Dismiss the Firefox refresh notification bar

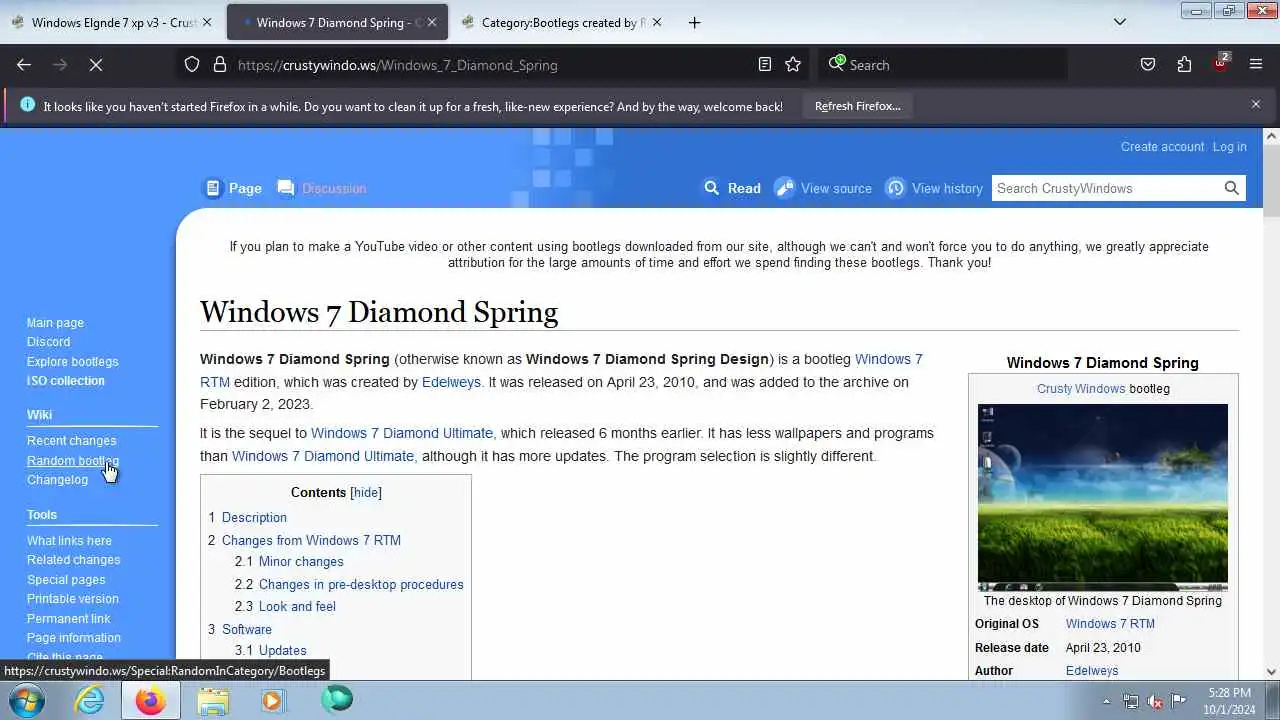(x=1256, y=104)
